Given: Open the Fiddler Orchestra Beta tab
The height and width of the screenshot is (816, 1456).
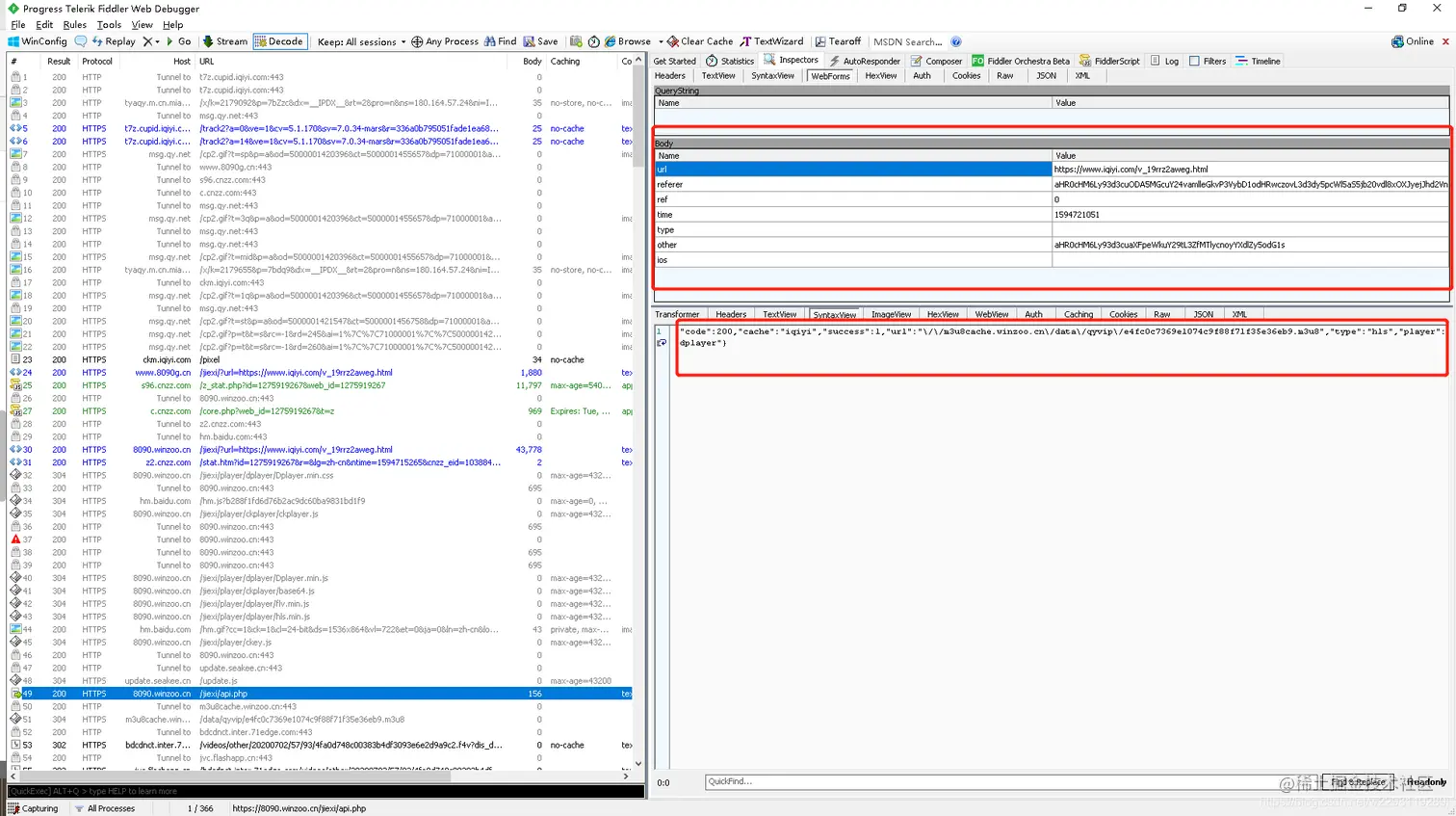Looking at the screenshot, I should [1020, 61].
